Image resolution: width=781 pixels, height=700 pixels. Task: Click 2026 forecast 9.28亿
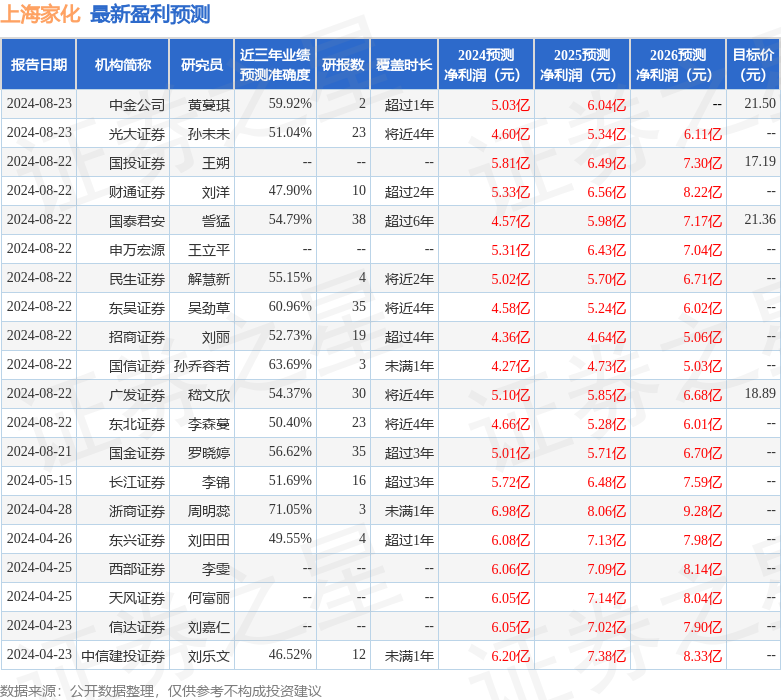click(x=702, y=511)
